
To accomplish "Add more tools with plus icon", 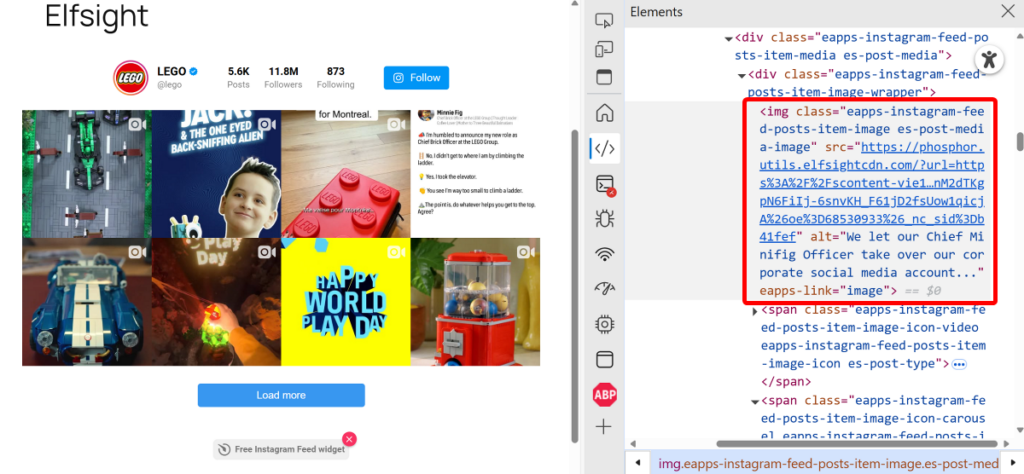I will click(x=605, y=428).
